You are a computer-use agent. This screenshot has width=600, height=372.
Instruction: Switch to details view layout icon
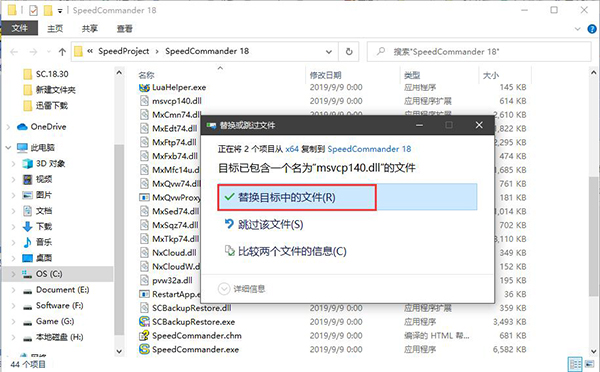[x=575, y=364]
